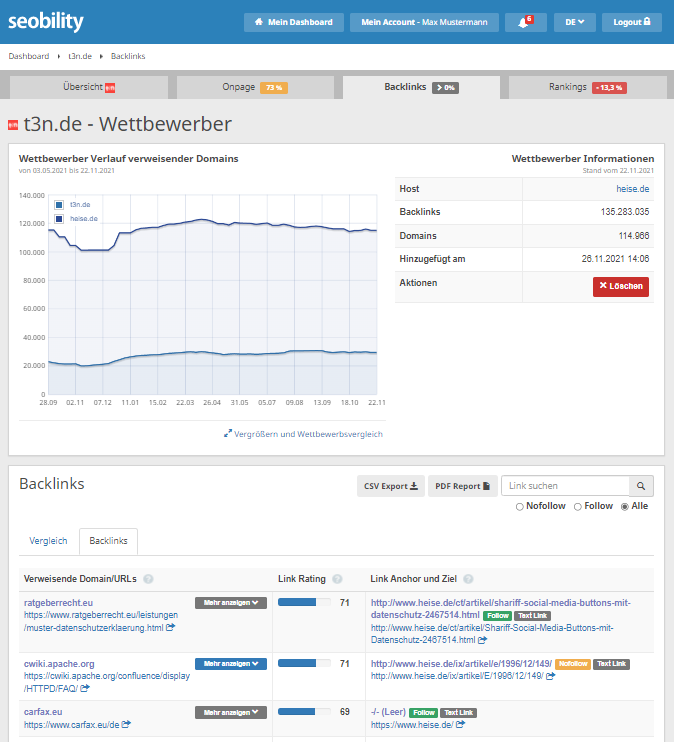Click the seobility logo

tap(46, 22)
